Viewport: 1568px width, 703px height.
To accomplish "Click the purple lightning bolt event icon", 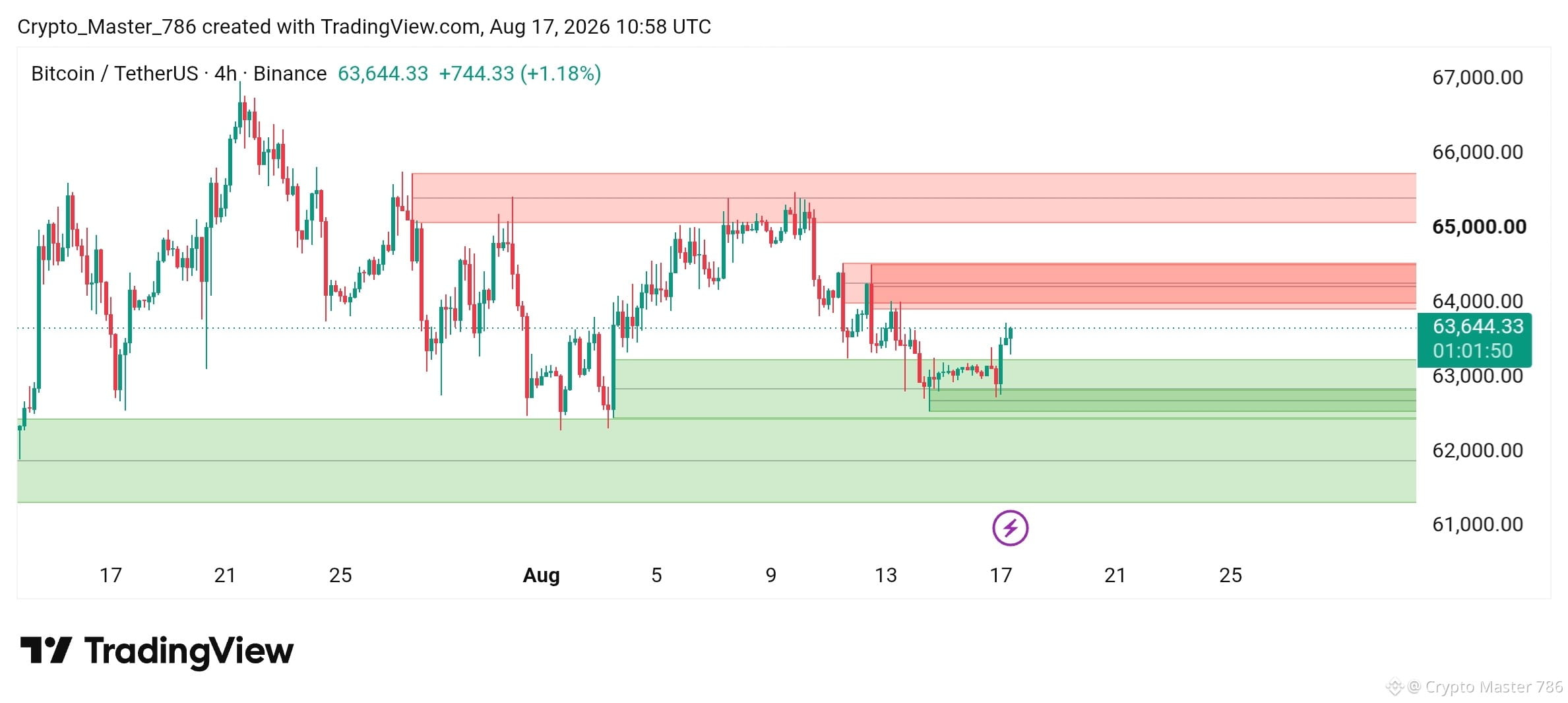I will point(1010,528).
